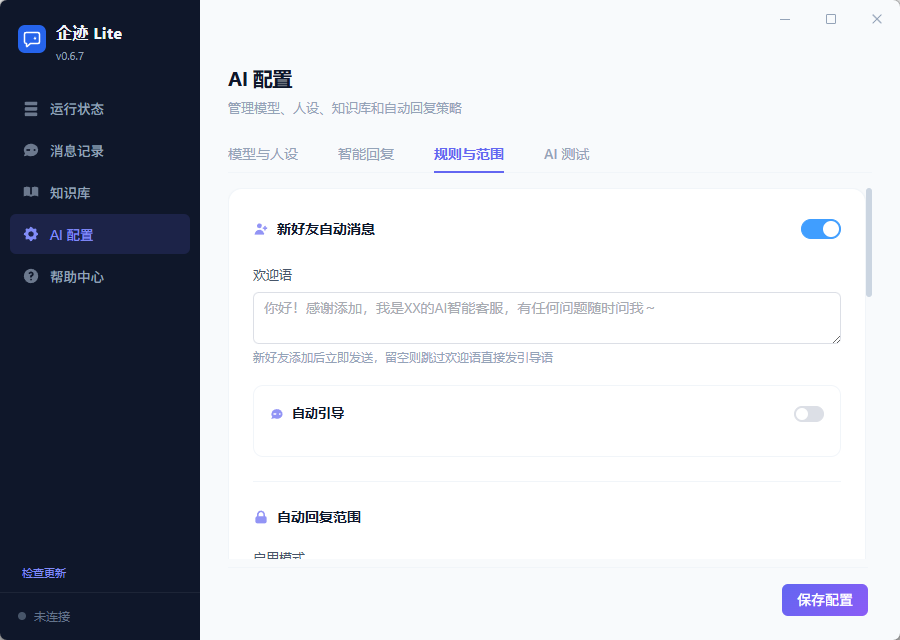Click the 知识库 book icon

click(x=30, y=193)
